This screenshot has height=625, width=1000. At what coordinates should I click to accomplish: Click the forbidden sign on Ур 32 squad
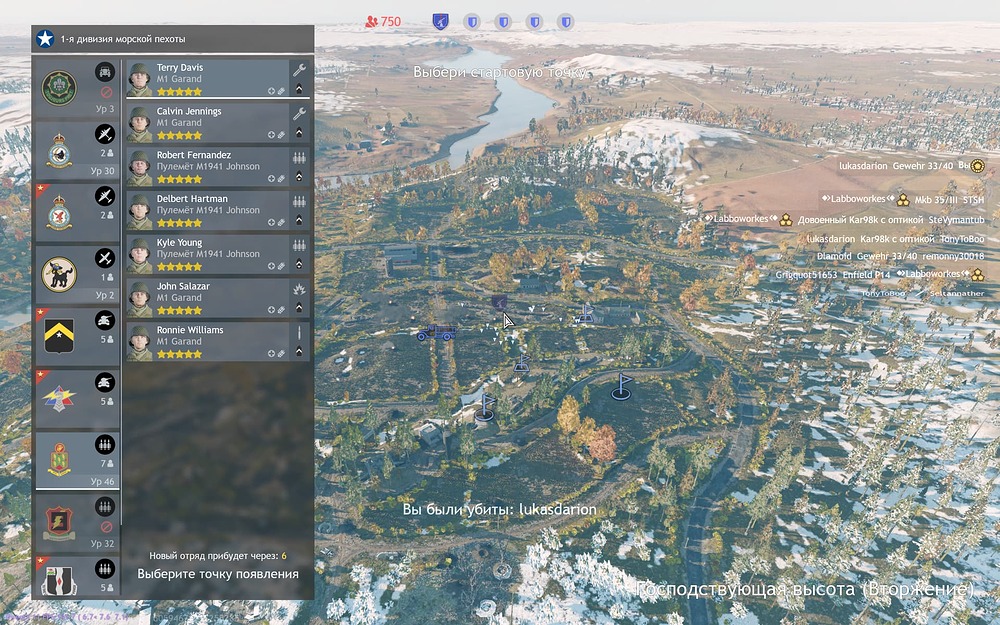107,527
